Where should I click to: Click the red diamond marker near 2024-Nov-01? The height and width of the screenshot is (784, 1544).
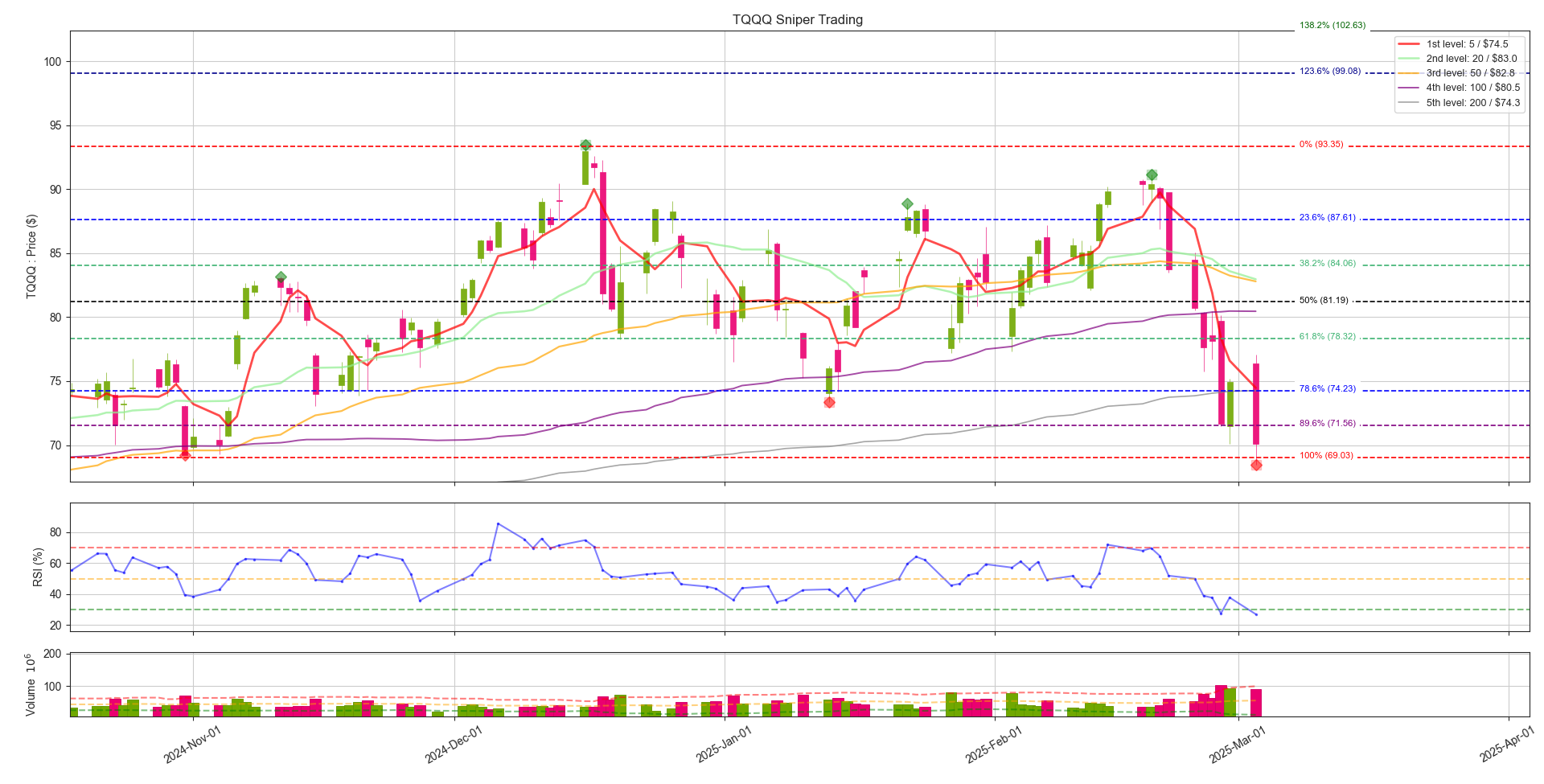pyautogui.click(x=185, y=455)
